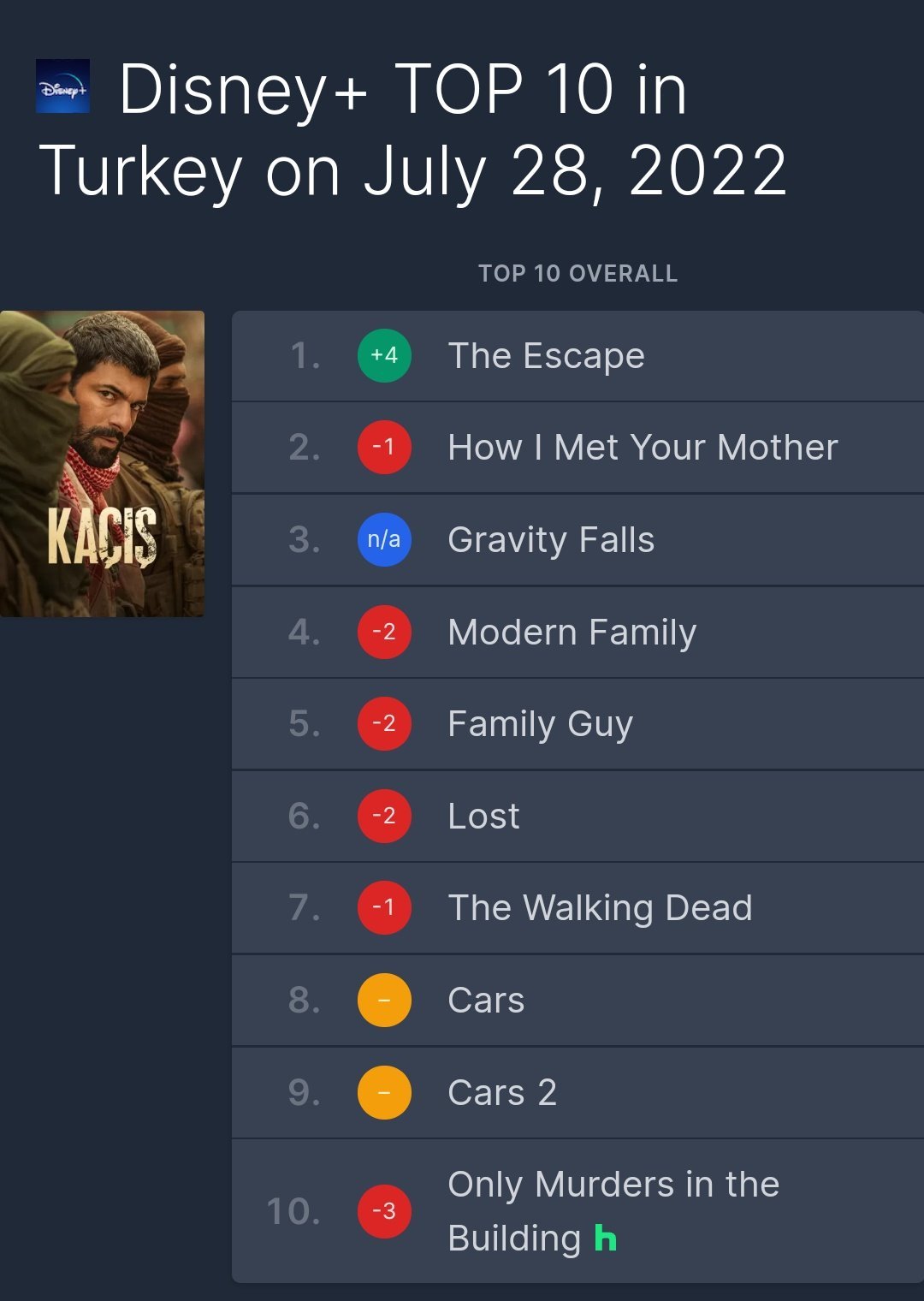The width and height of the screenshot is (924, 1301).
Task: Click the Kaçış poster thumbnail
Action: coord(102,463)
